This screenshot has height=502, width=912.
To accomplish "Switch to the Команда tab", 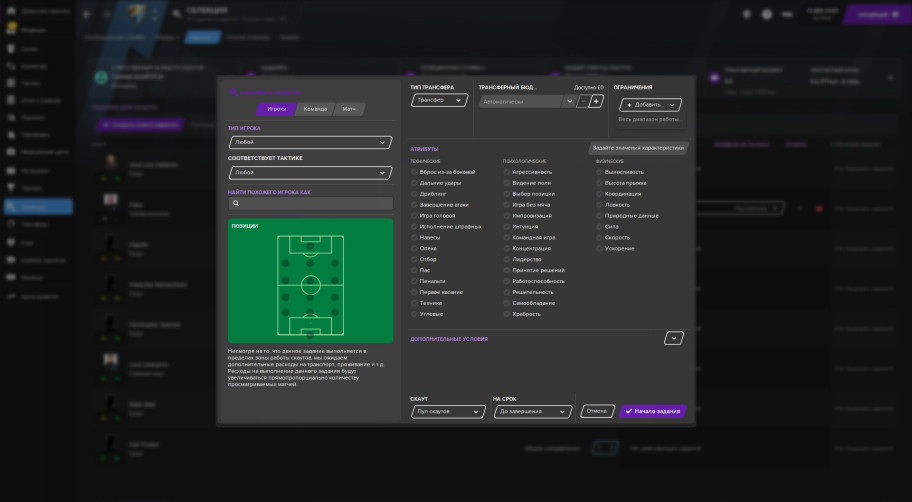I will click(314, 109).
